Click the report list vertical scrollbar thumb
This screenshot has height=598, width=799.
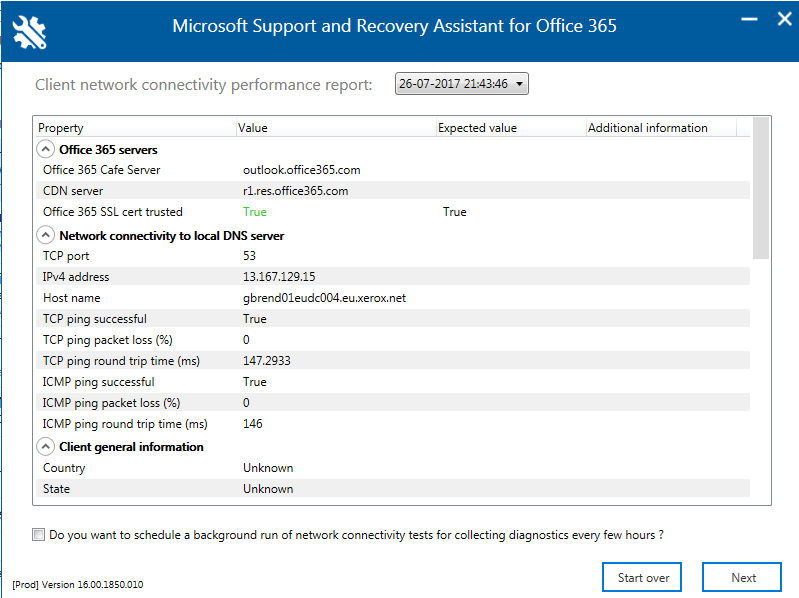pyautogui.click(x=761, y=187)
